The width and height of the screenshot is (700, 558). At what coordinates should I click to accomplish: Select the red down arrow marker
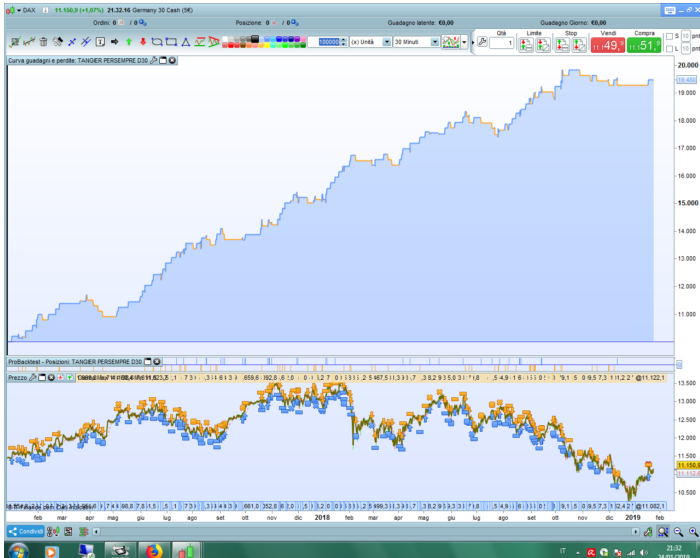tap(143, 42)
